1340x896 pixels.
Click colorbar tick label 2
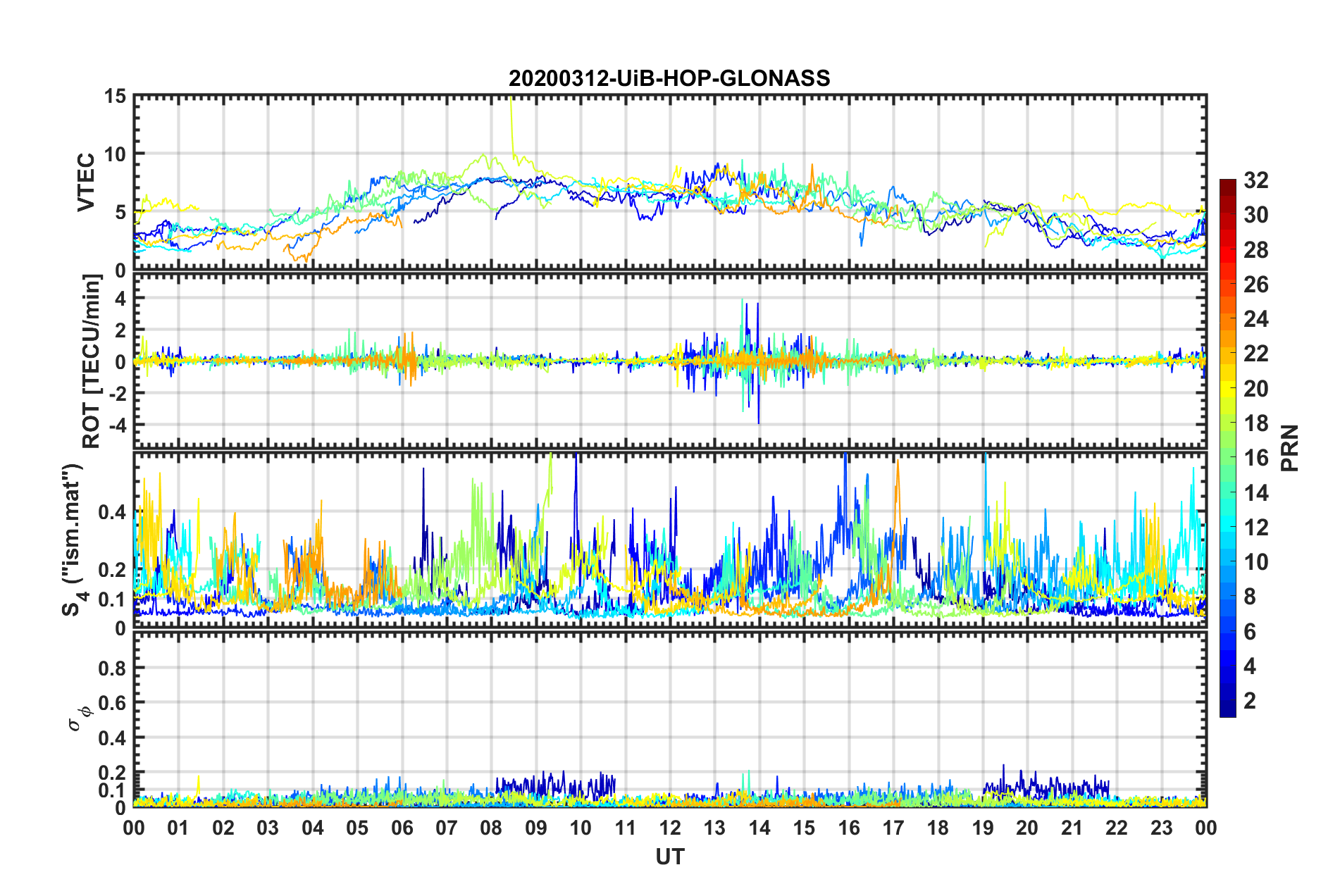[1250, 701]
